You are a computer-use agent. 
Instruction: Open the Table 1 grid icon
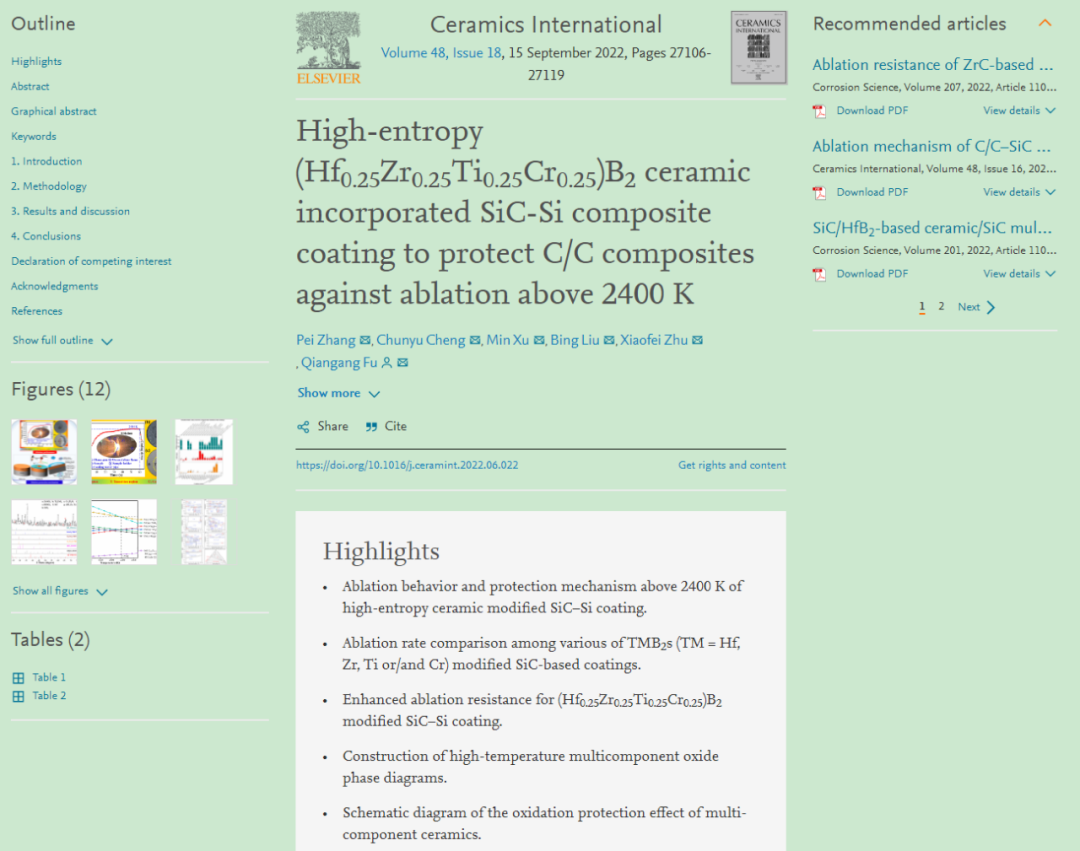tap(18, 678)
